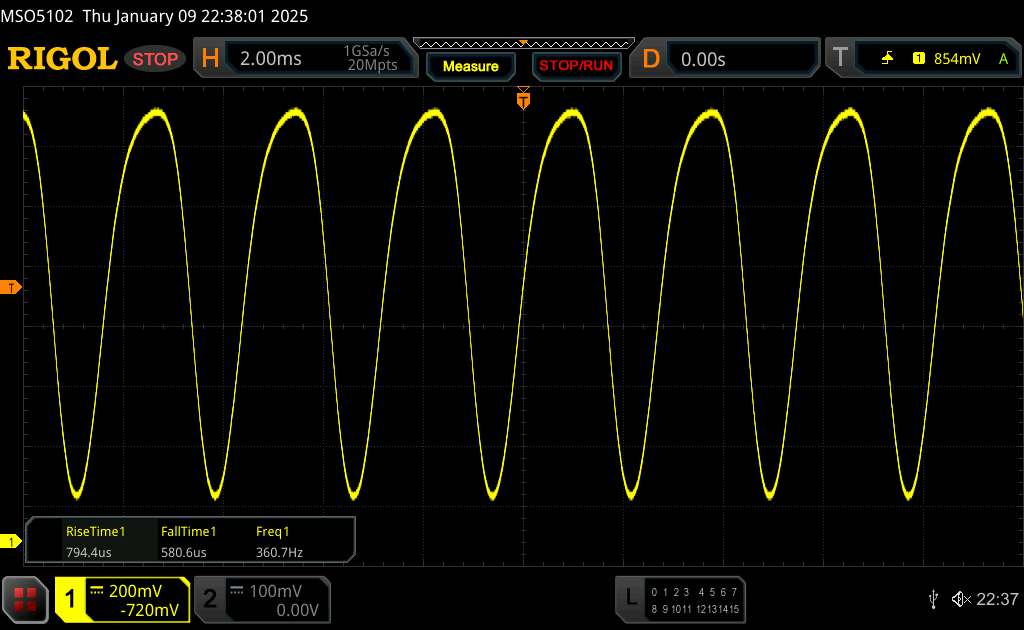Enable channel 2 with the 100mV label
Screen dimensions: 1024x630
click(260, 599)
